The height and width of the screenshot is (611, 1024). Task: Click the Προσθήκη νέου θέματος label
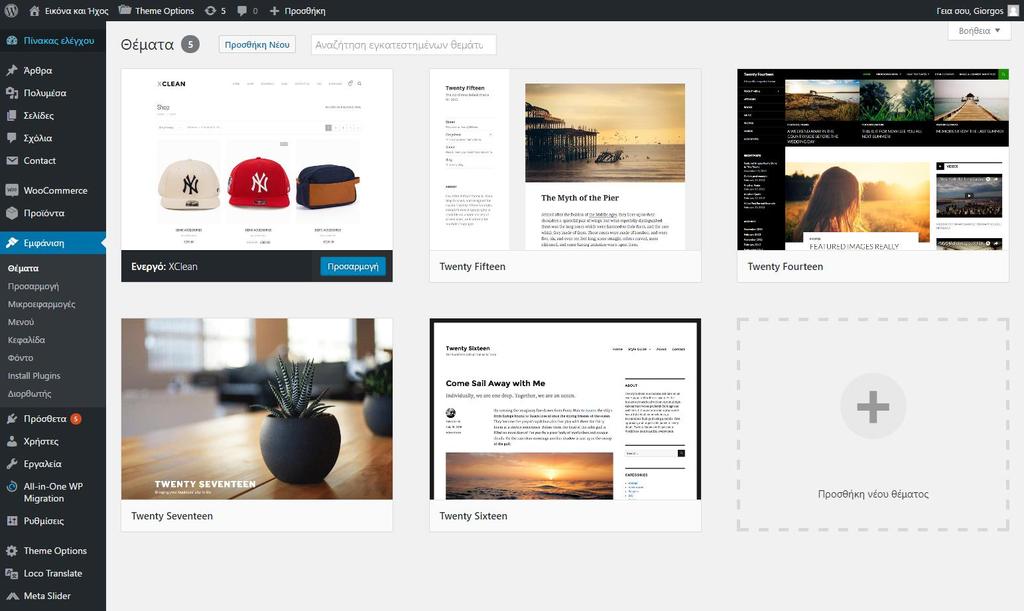(x=873, y=494)
